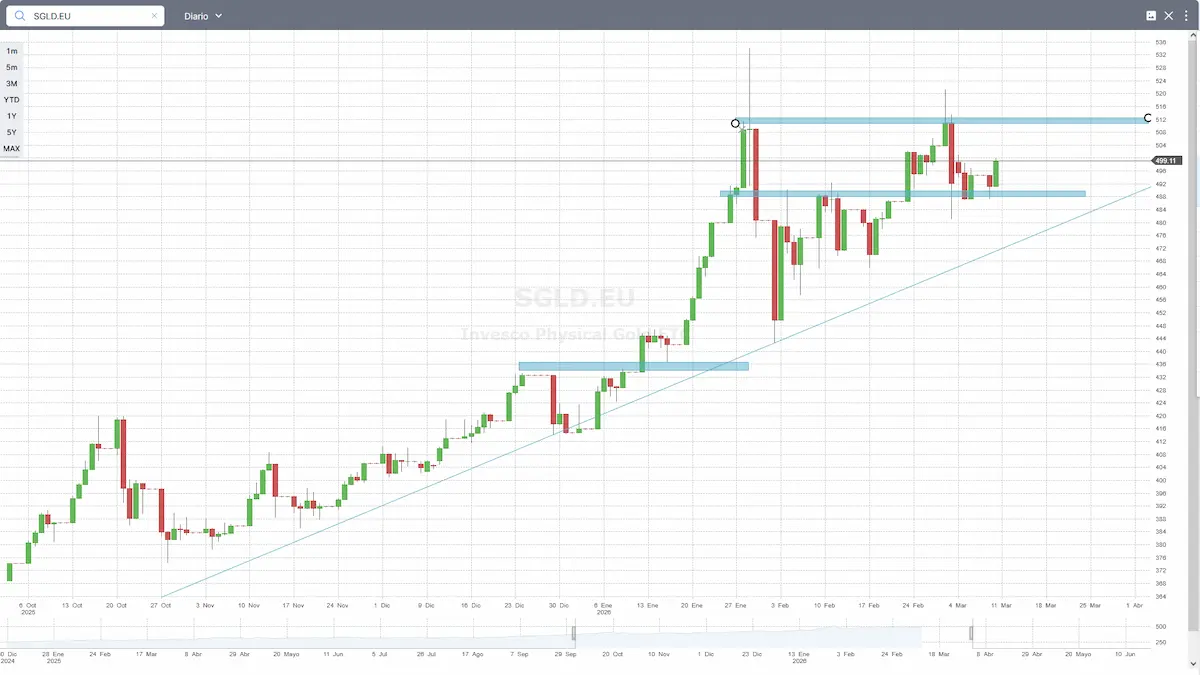Show MAX history range
Viewport: 1200px width, 675px height.
(12, 149)
